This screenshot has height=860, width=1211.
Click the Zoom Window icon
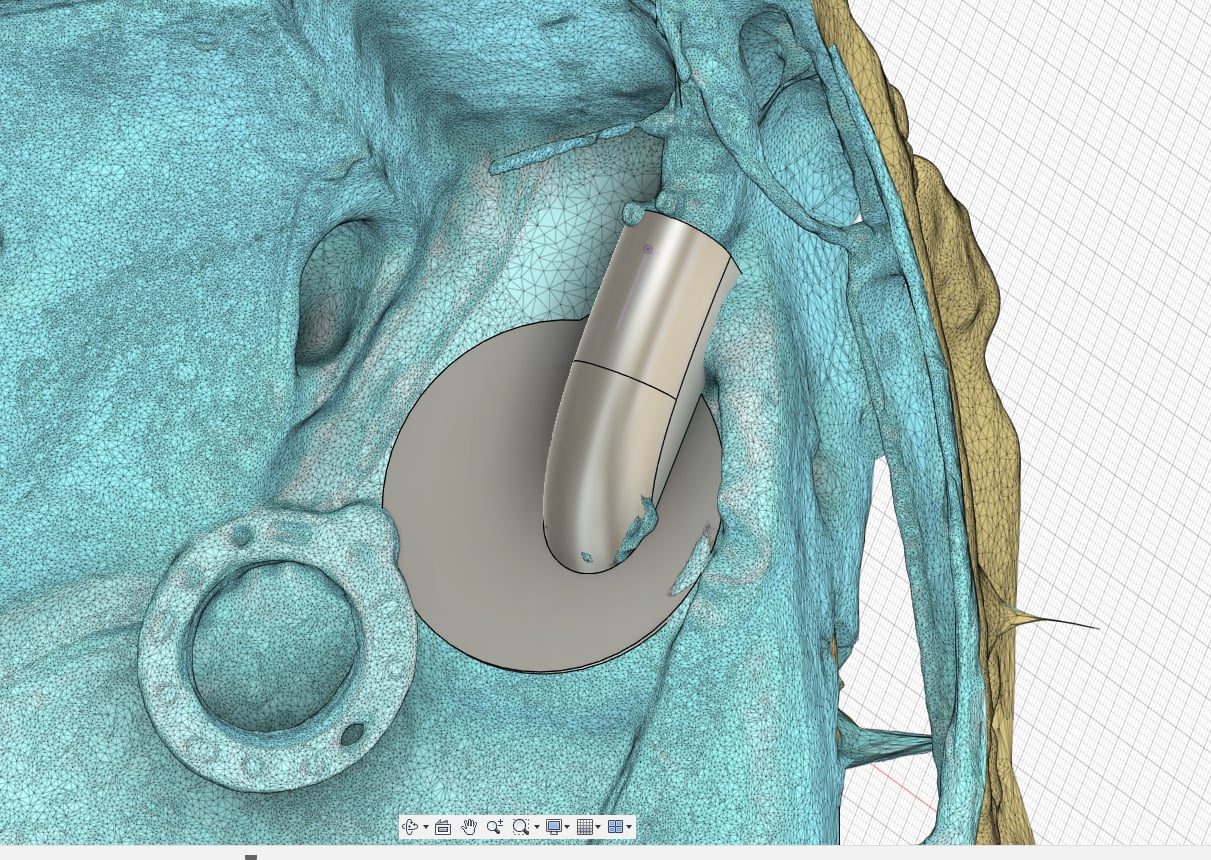click(520, 827)
